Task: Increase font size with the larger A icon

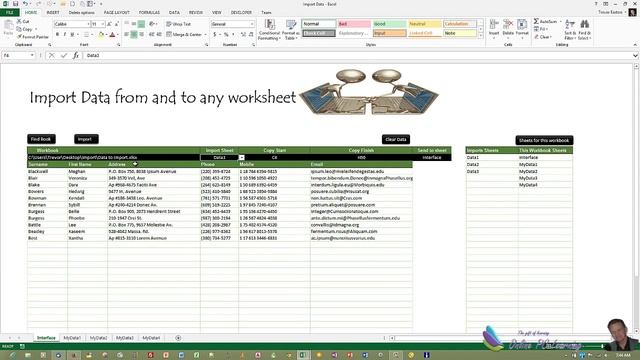Action: click(x=109, y=24)
